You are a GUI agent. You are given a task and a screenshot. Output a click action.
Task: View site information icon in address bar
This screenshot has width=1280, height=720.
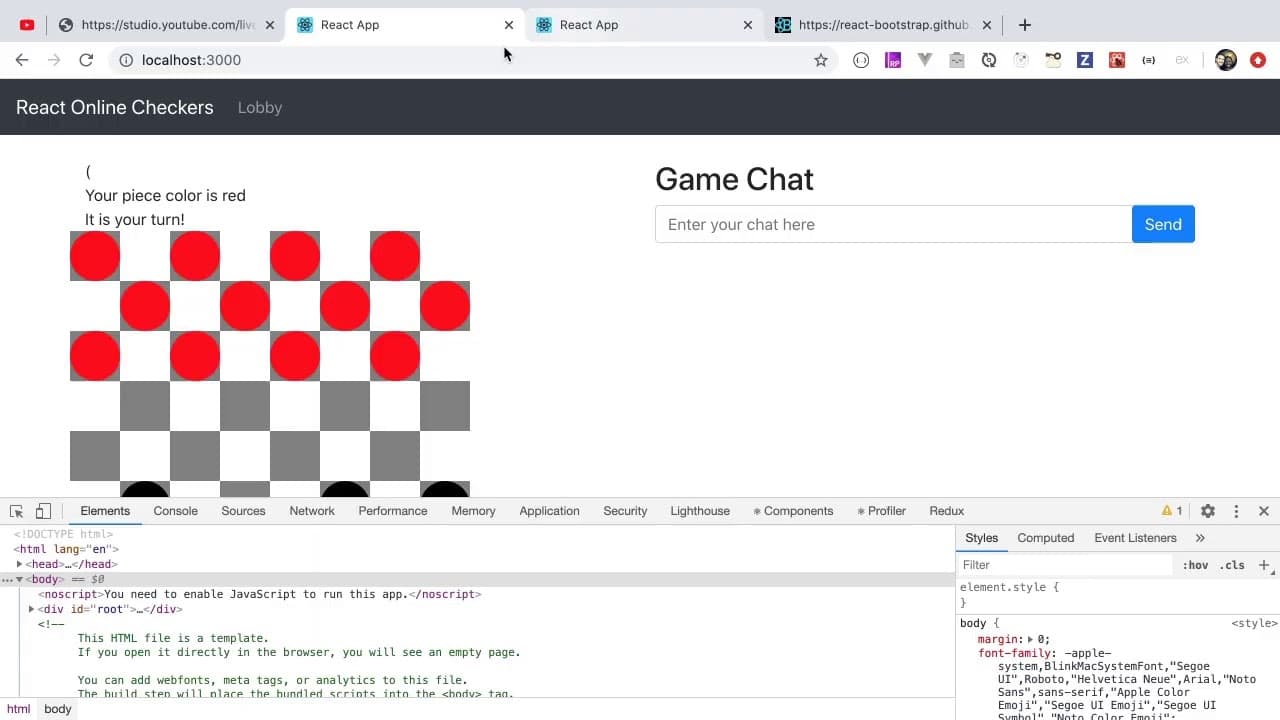pos(126,60)
